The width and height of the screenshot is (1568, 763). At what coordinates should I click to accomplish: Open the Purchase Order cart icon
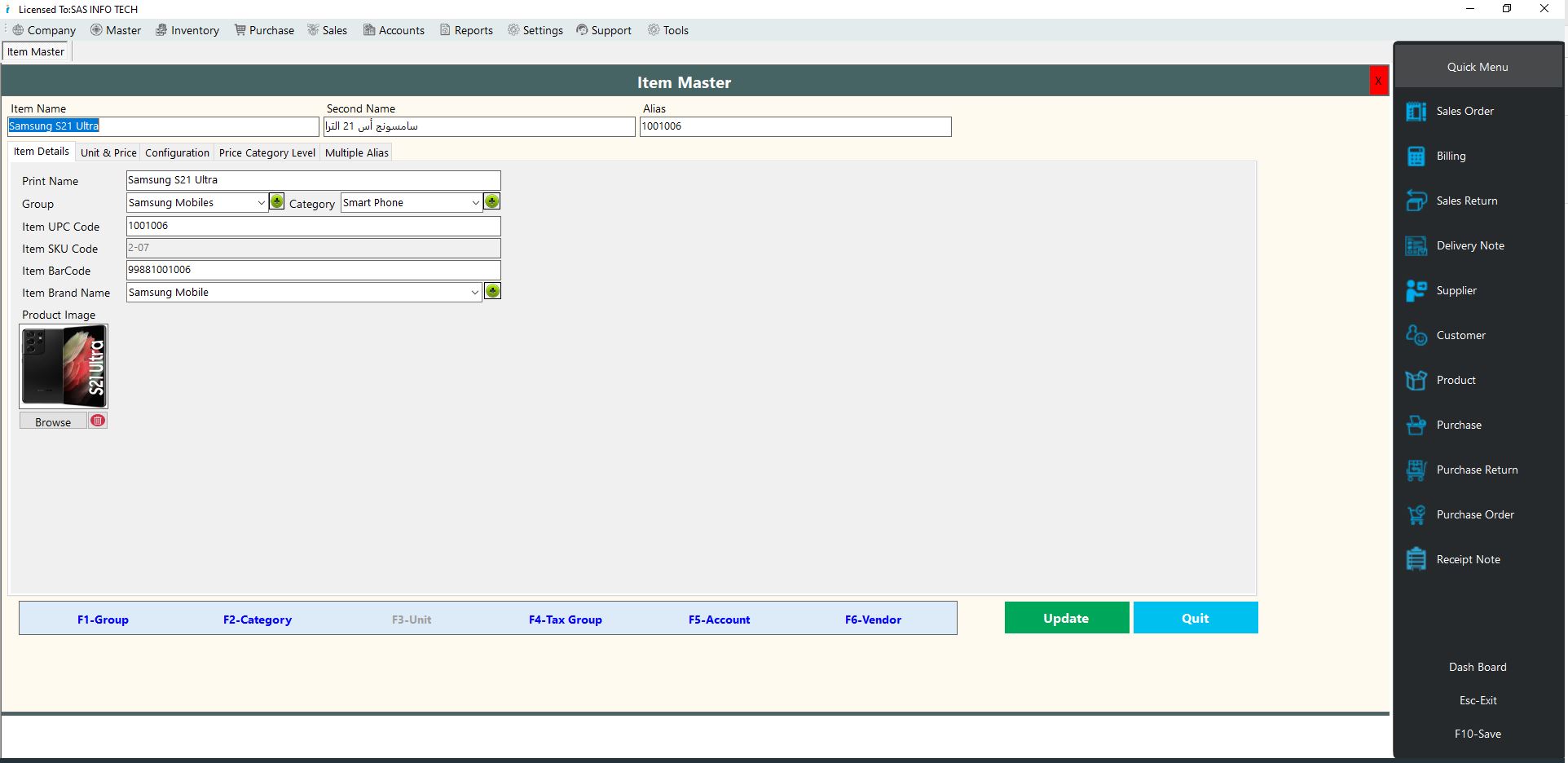[x=1416, y=515]
